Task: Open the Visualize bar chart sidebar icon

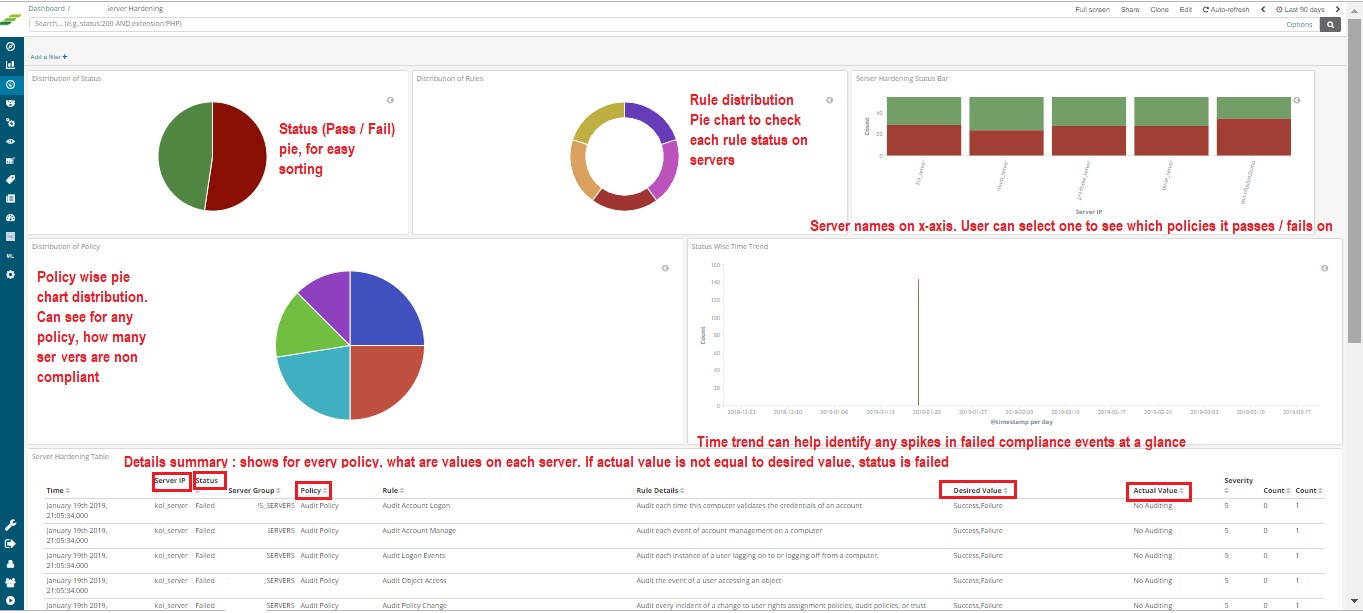Action: (x=10, y=65)
